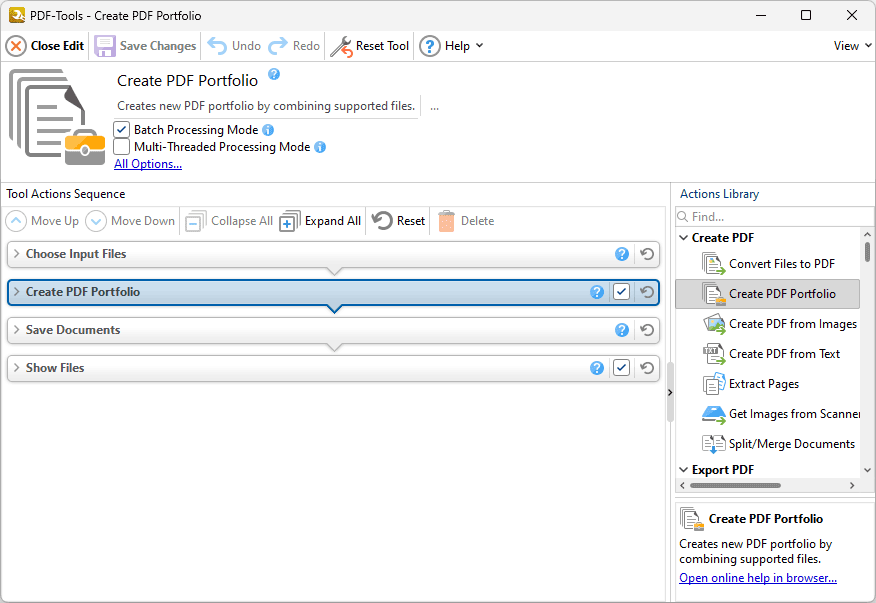Click the Actions Library panel collapse arrow

pyautogui.click(x=670, y=393)
